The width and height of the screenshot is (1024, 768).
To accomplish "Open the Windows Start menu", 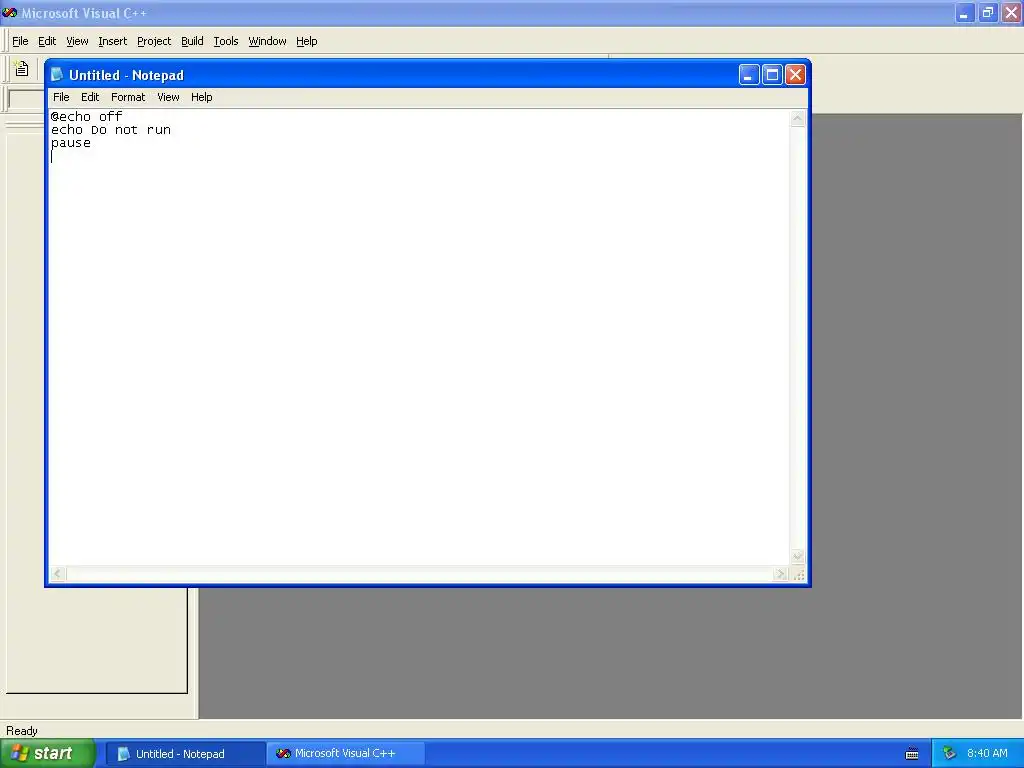I will pyautogui.click(x=48, y=753).
